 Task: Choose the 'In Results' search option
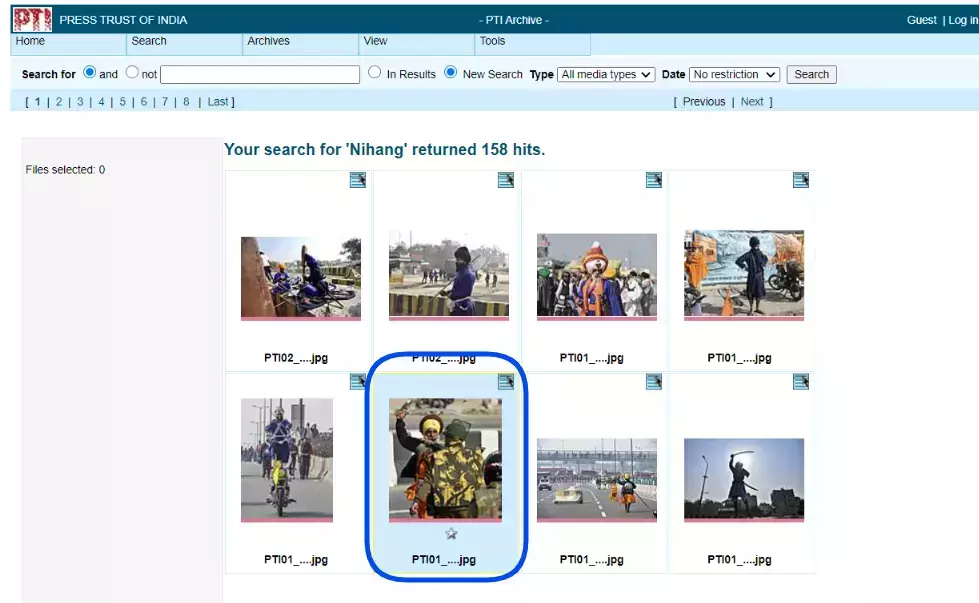(375, 73)
